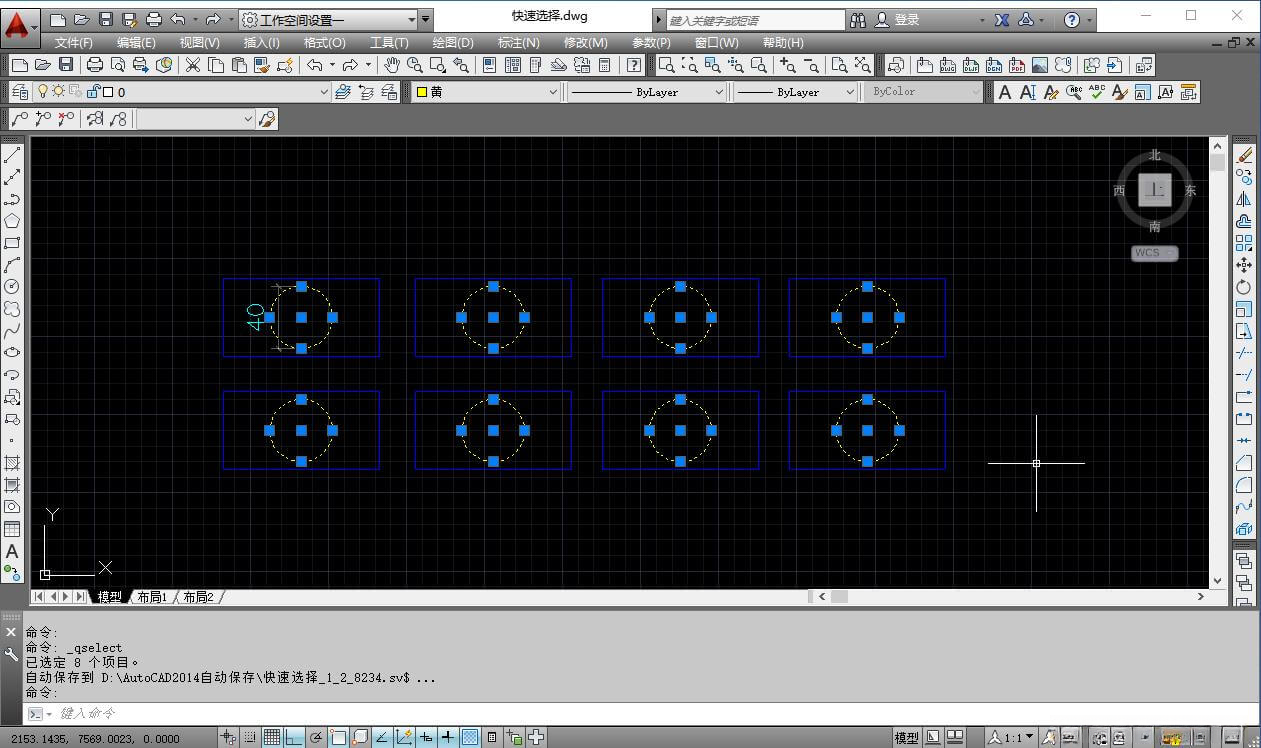Viewport: 1261px width, 748px height.
Task: Activate the Hatch tool in the Draw toolbar
Action: point(13,461)
